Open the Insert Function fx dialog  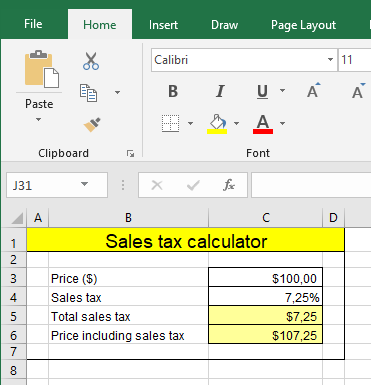(229, 185)
